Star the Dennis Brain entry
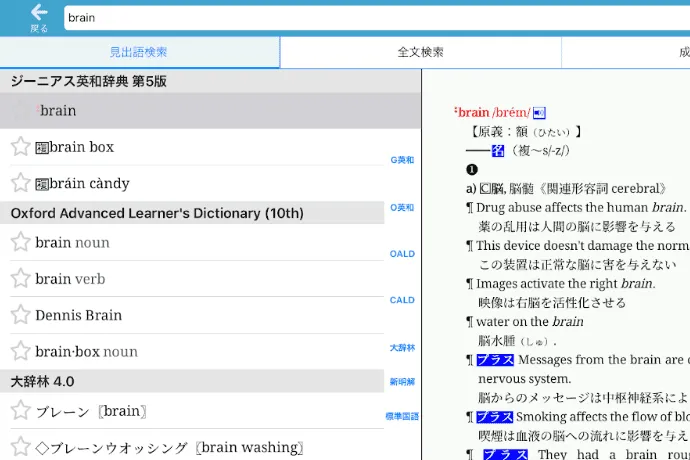Screen dimensions: 690x460 (x=21, y=315)
